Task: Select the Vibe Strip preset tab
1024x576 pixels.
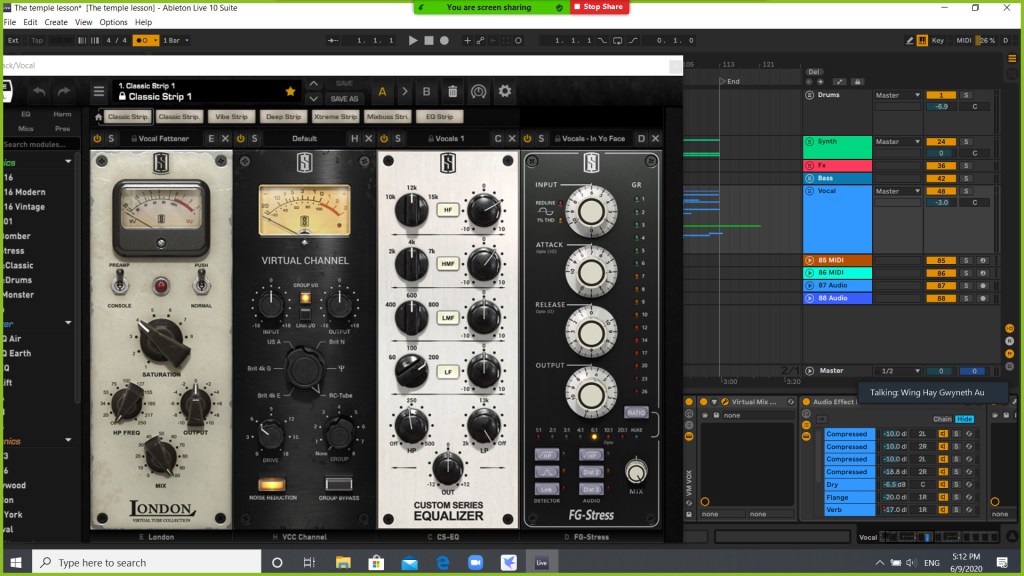Action: [x=231, y=117]
